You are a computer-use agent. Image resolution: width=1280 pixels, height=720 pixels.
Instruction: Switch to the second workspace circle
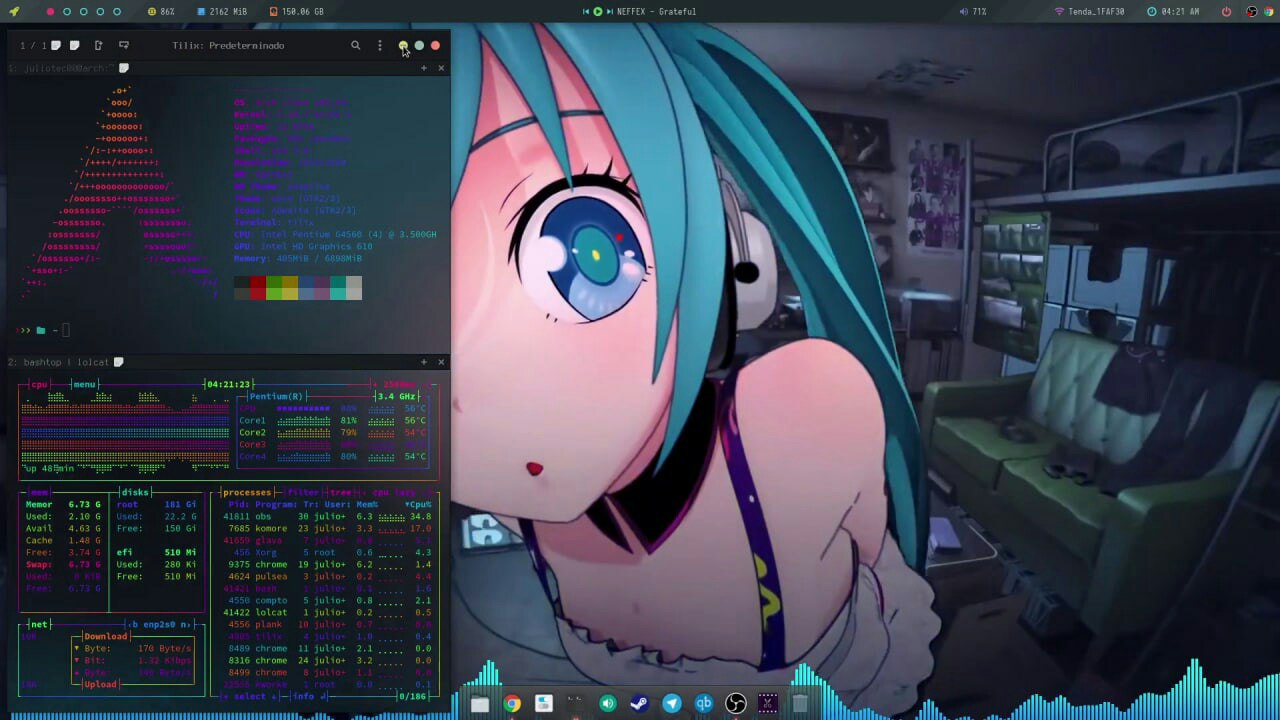pyautogui.click(x=67, y=12)
